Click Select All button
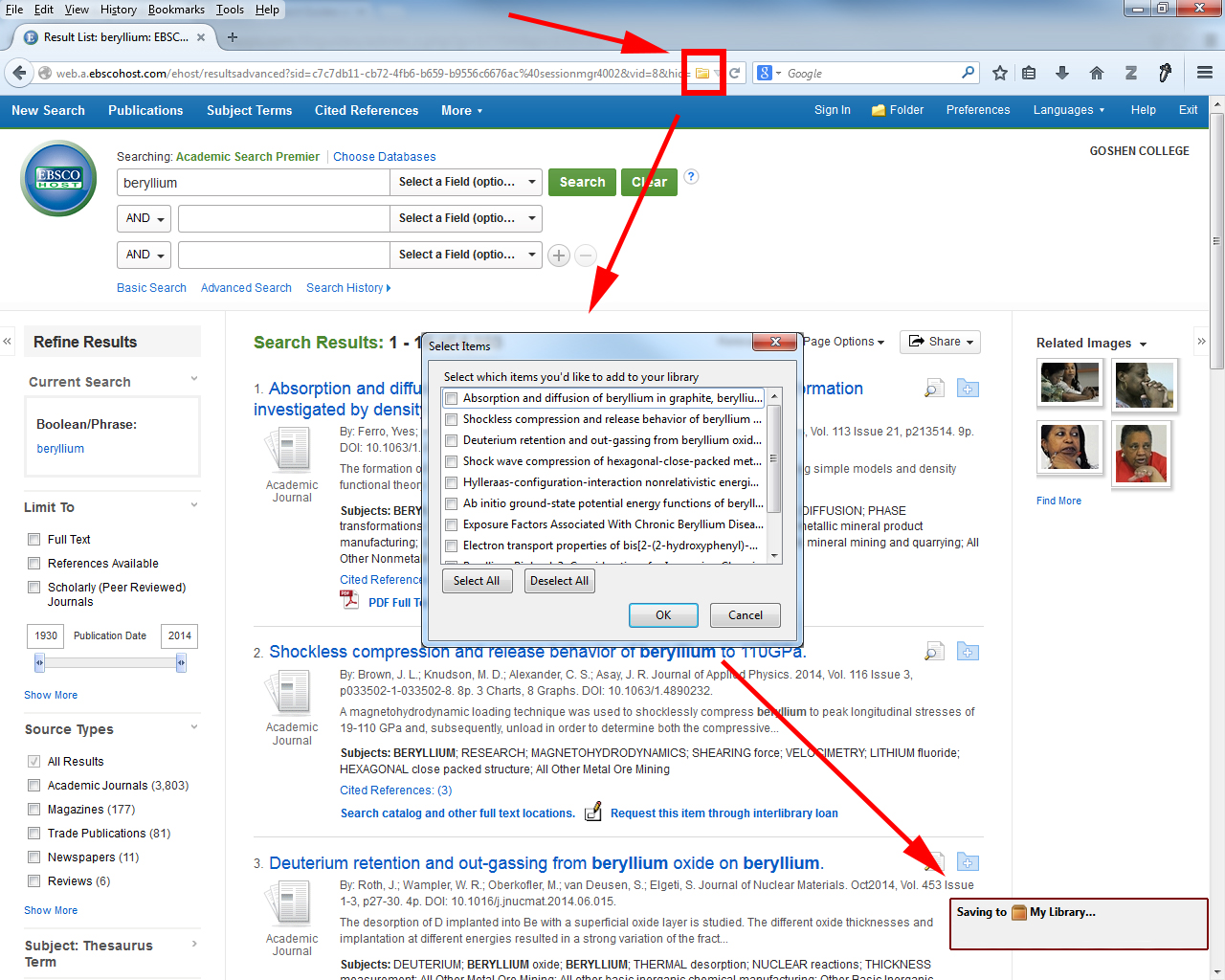This screenshot has width=1225, height=980. [x=477, y=581]
